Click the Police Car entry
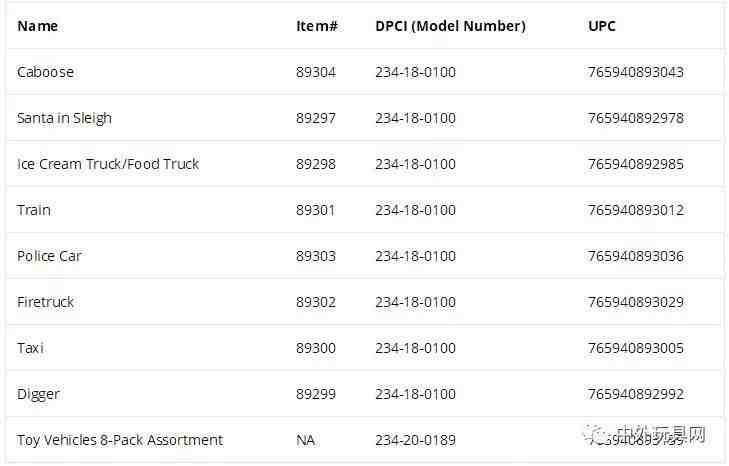729x466 pixels. click(x=49, y=256)
